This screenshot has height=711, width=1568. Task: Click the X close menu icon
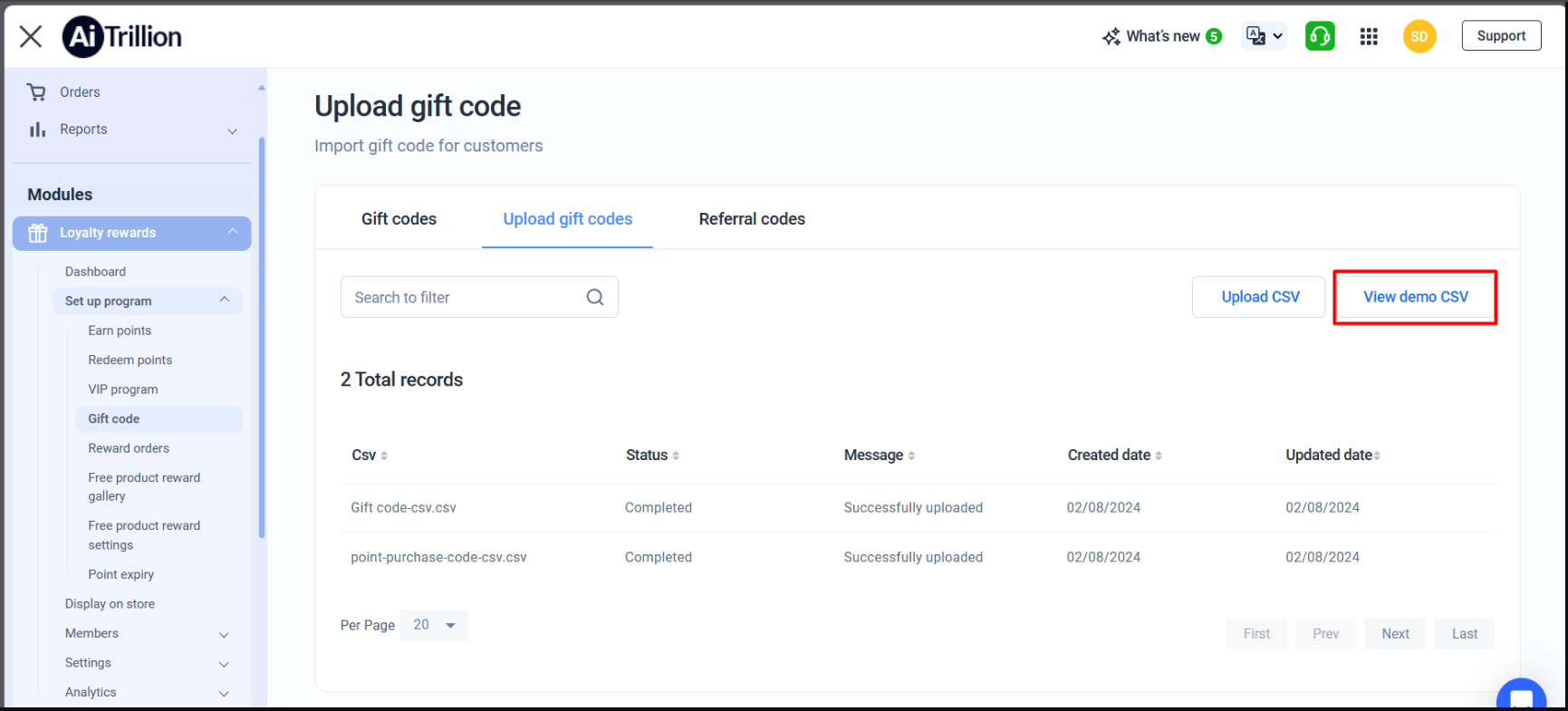click(31, 36)
